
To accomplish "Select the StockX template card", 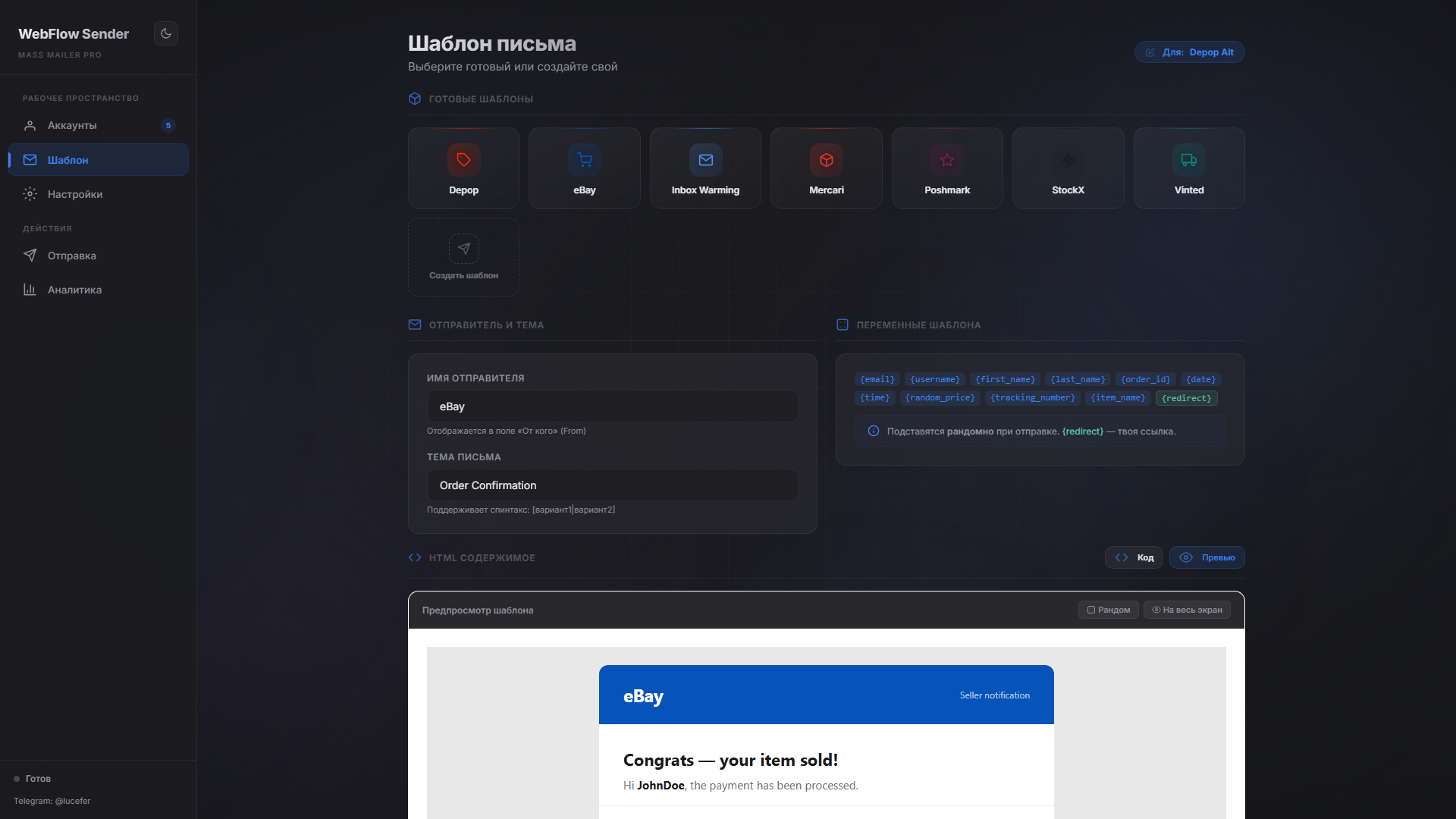I will pos(1068,168).
